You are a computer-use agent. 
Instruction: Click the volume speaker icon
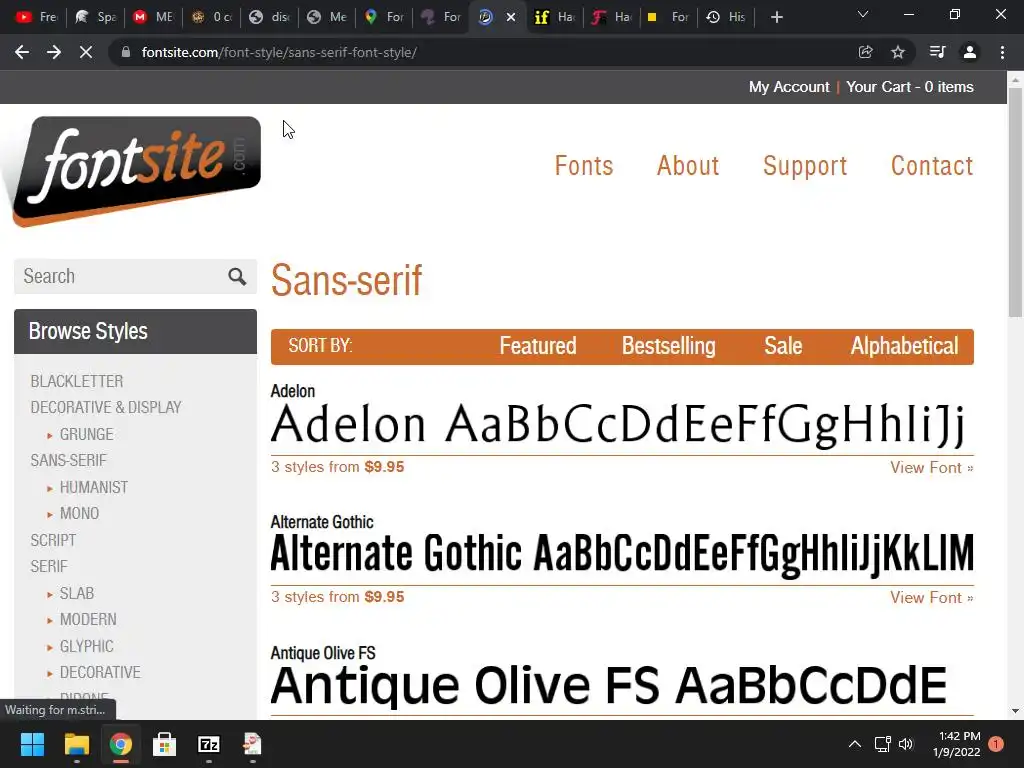[x=906, y=744]
